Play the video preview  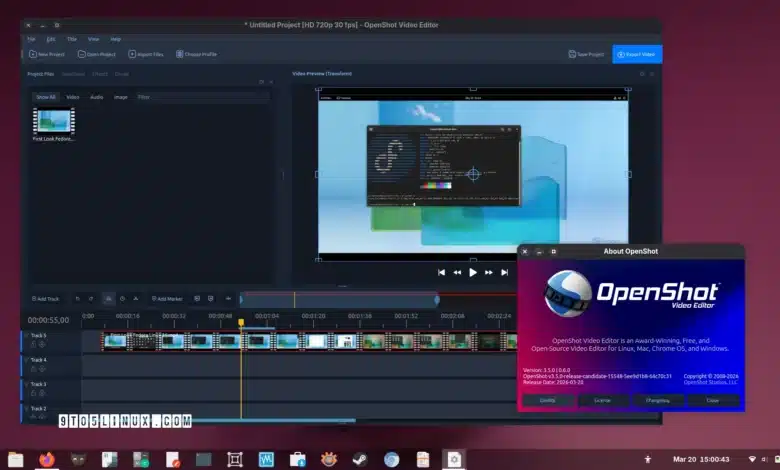click(473, 273)
